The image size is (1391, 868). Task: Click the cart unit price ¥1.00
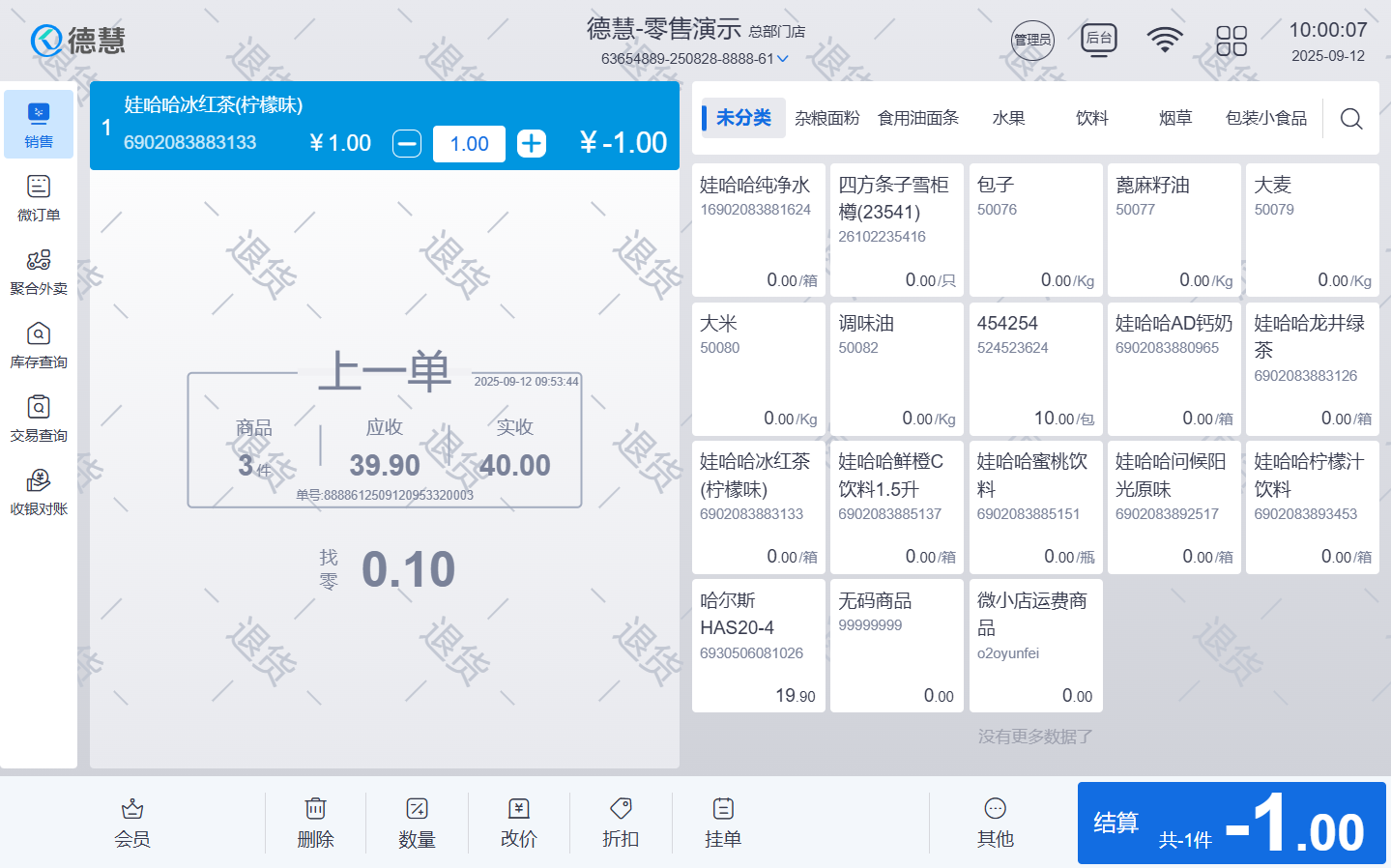click(340, 143)
